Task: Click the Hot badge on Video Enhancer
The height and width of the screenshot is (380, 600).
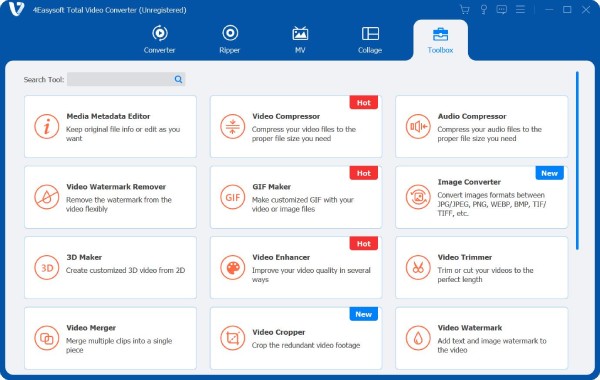Action: [364, 244]
